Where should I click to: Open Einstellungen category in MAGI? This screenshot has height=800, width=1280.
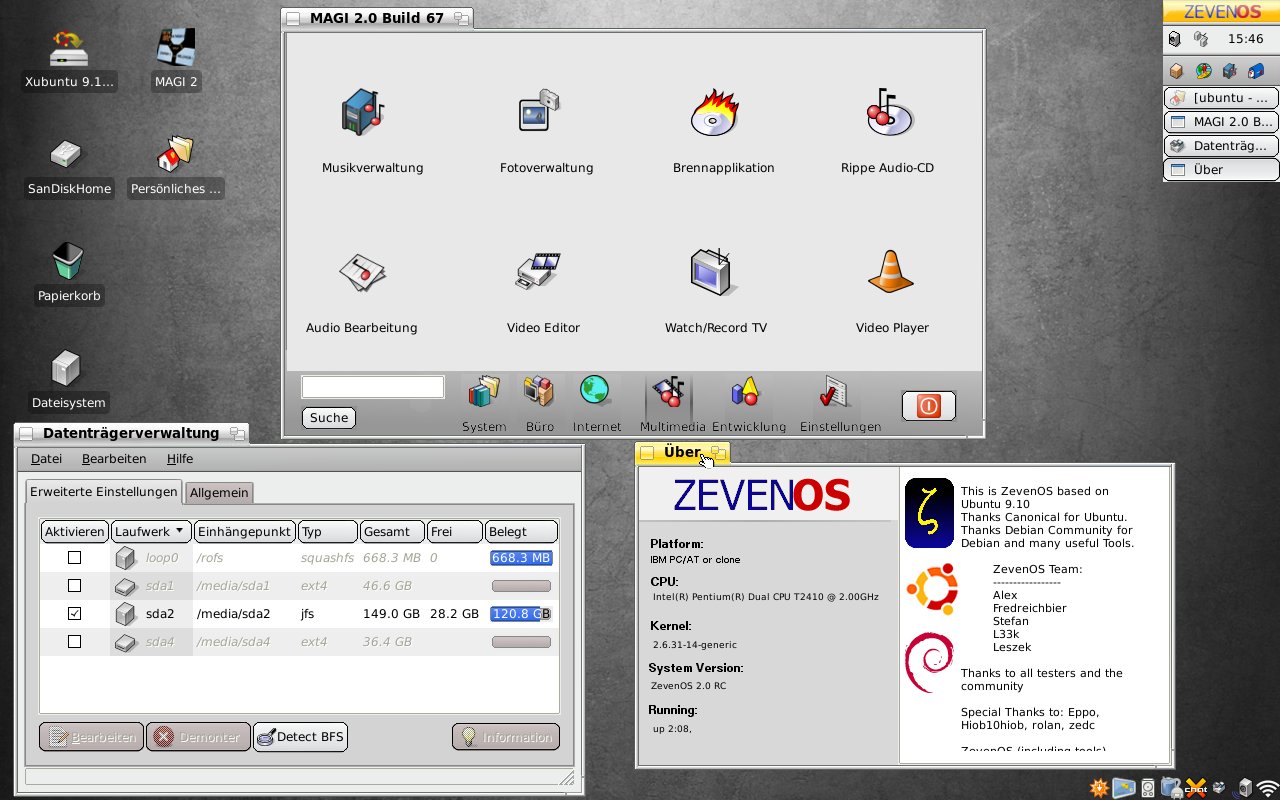(840, 403)
